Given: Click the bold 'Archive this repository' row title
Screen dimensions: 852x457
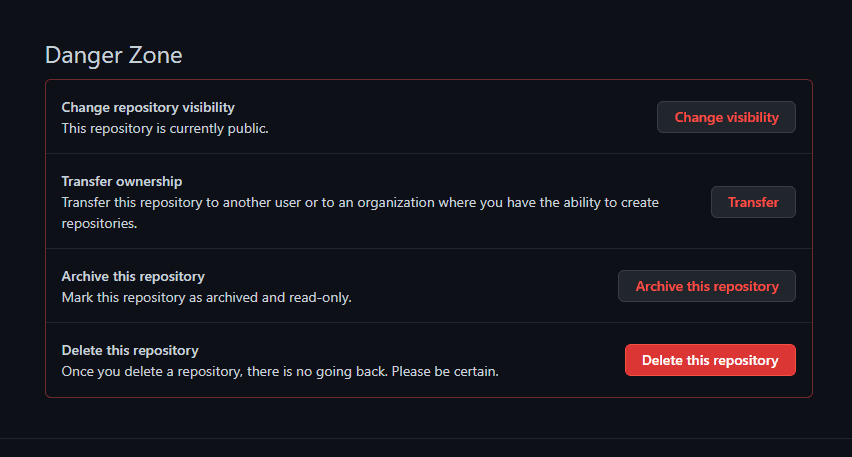Looking at the screenshot, I should [x=133, y=276].
